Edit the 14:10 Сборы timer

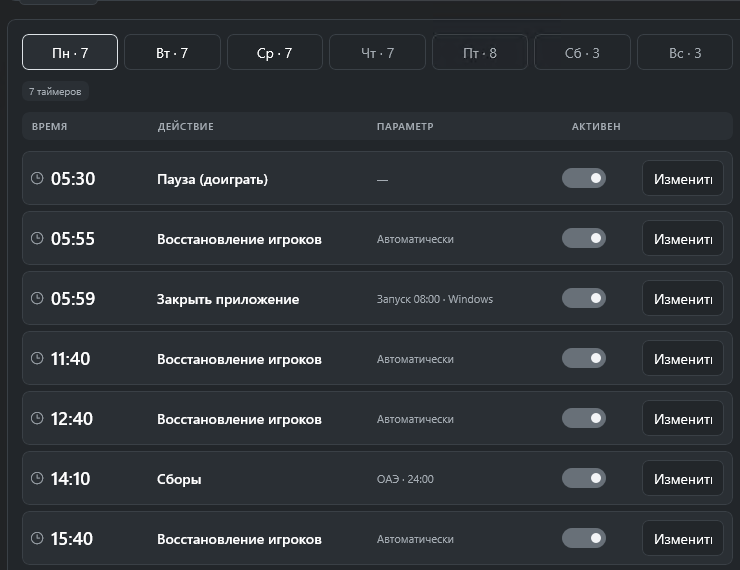click(683, 478)
